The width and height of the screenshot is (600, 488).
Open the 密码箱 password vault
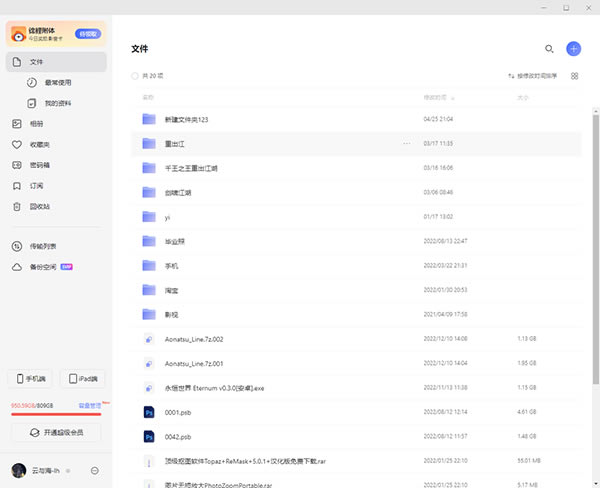click(38, 165)
